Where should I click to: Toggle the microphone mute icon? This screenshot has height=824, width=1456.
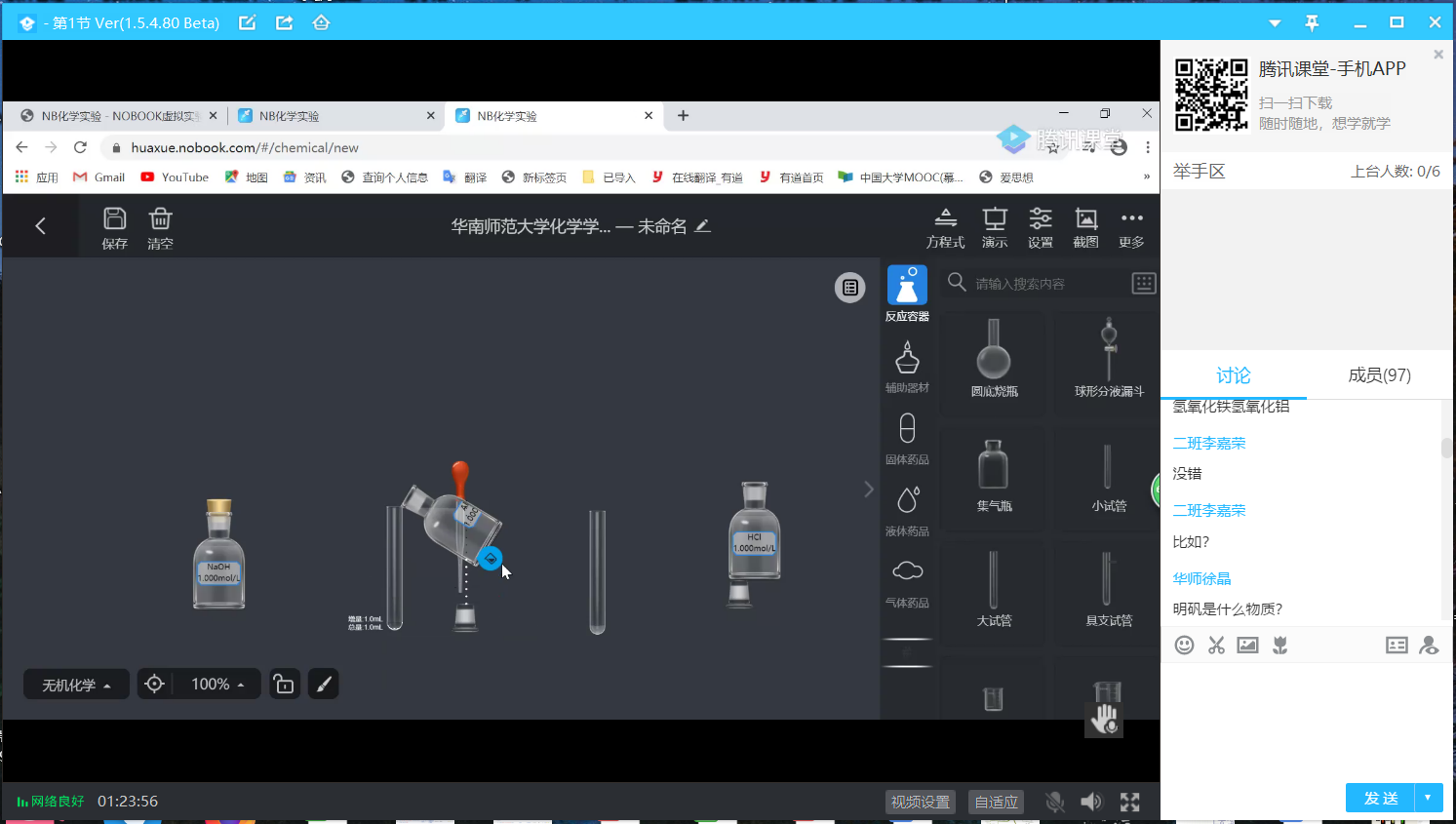tap(1055, 802)
